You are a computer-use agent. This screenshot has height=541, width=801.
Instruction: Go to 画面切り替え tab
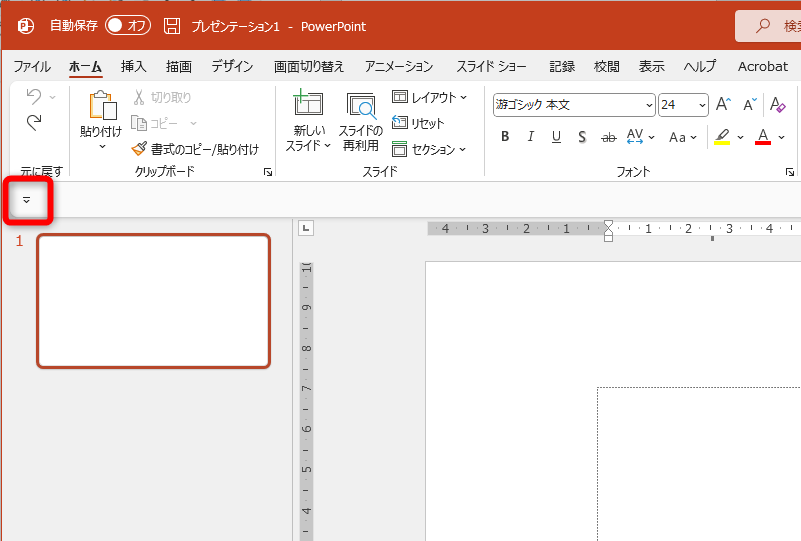click(x=309, y=66)
